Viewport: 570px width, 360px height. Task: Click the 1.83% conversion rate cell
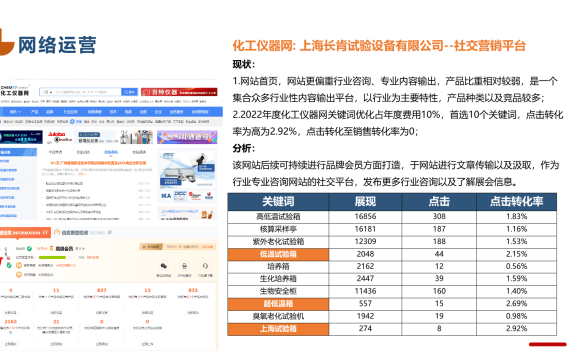click(516, 217)
